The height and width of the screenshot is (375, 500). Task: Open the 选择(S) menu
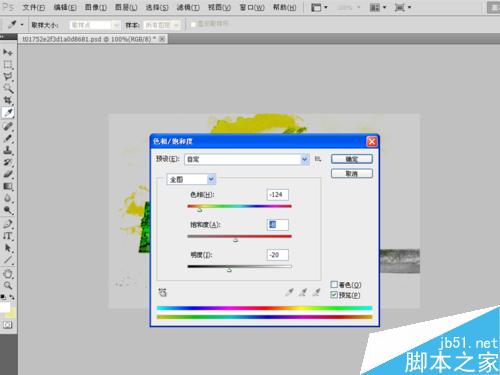point(157,7)
